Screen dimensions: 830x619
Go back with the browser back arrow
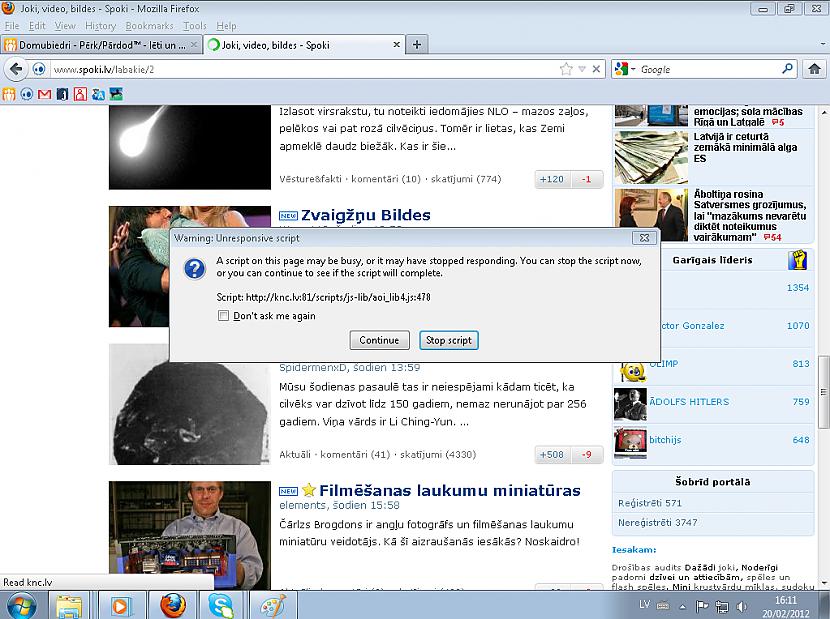(x=16, y=69)
